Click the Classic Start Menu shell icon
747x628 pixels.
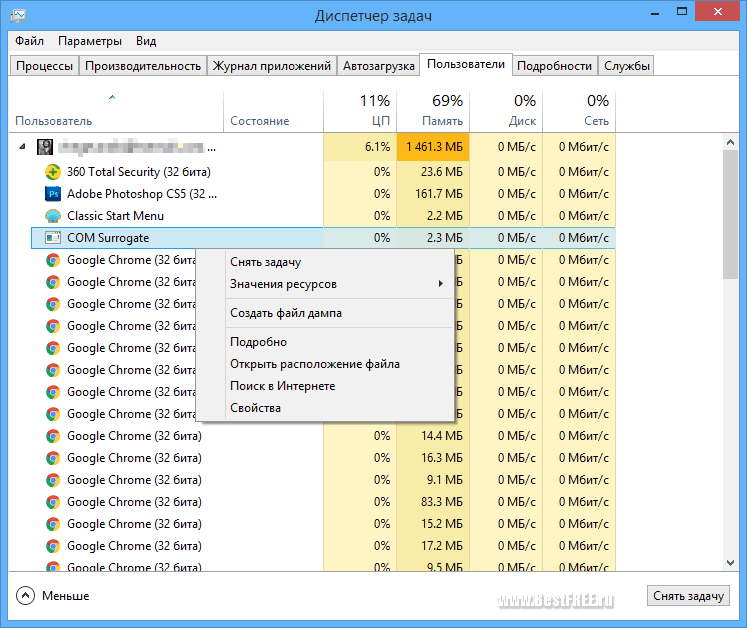coord(52,216)
